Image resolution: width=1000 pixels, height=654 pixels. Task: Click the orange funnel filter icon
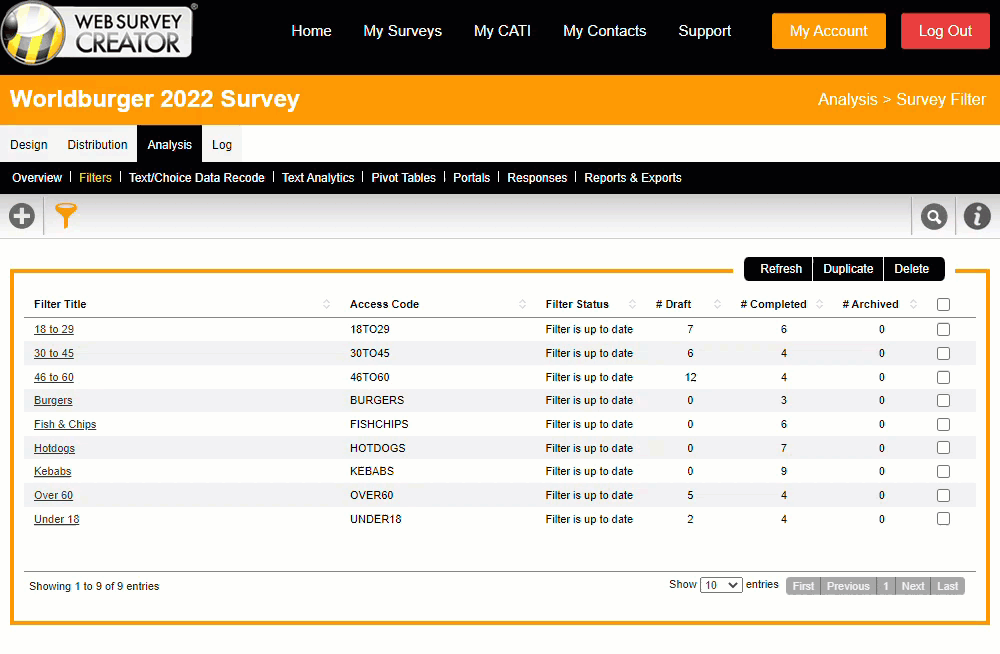pos(66,216)
